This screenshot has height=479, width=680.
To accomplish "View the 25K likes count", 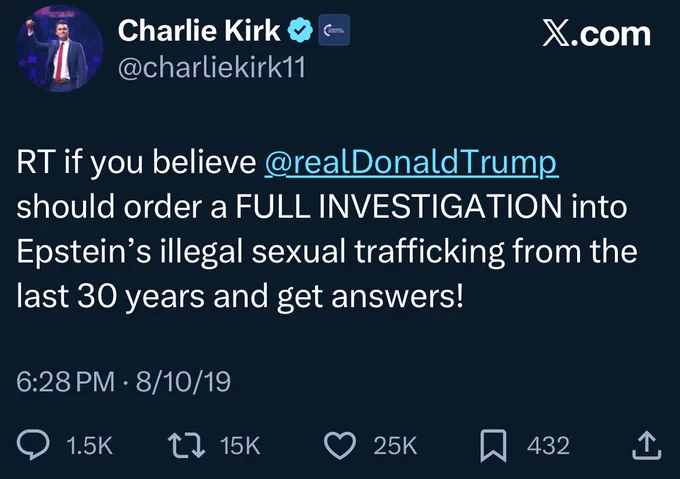I will (395, 445).
